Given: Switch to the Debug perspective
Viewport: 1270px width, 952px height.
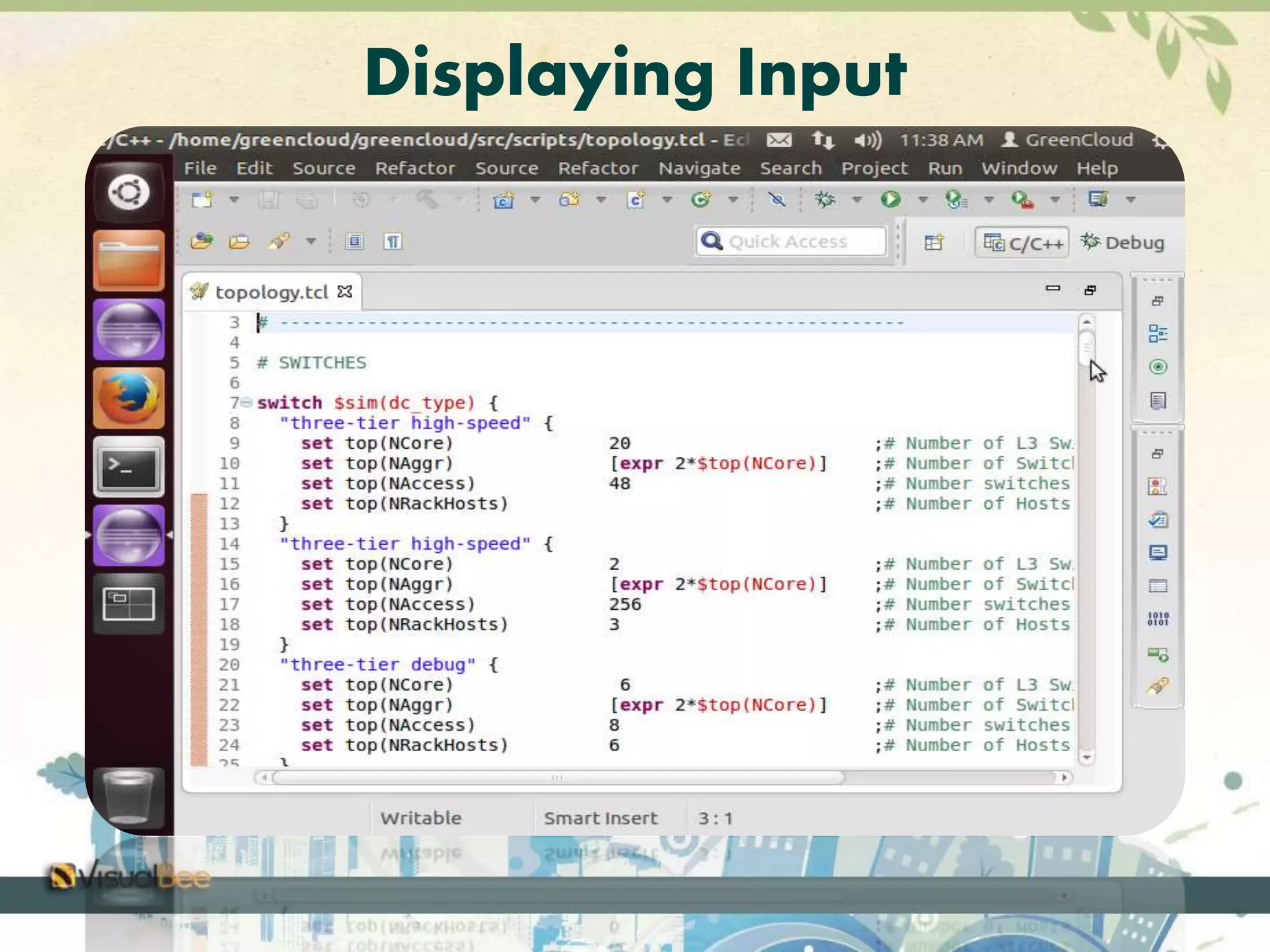Looking at the screenshot, I should click(1123, 242).
